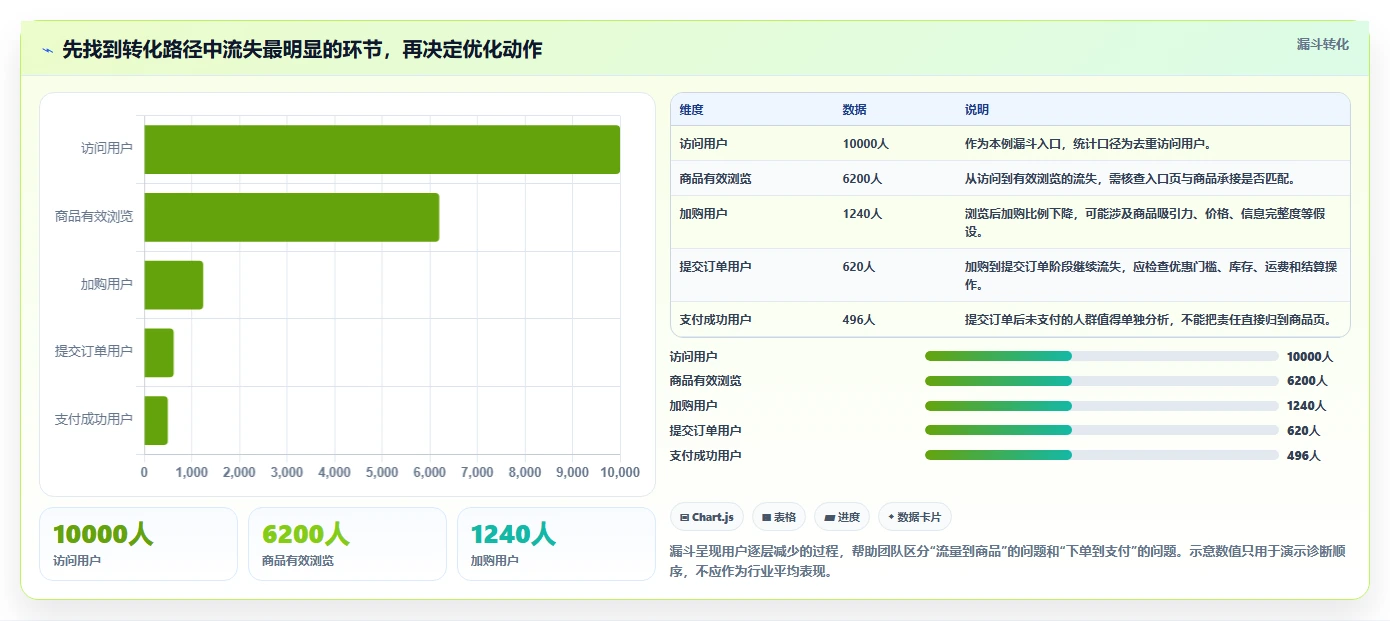Click the 漏斗转化 label at top right
Screen dimensions: 1390x621
pos(1322,44)
